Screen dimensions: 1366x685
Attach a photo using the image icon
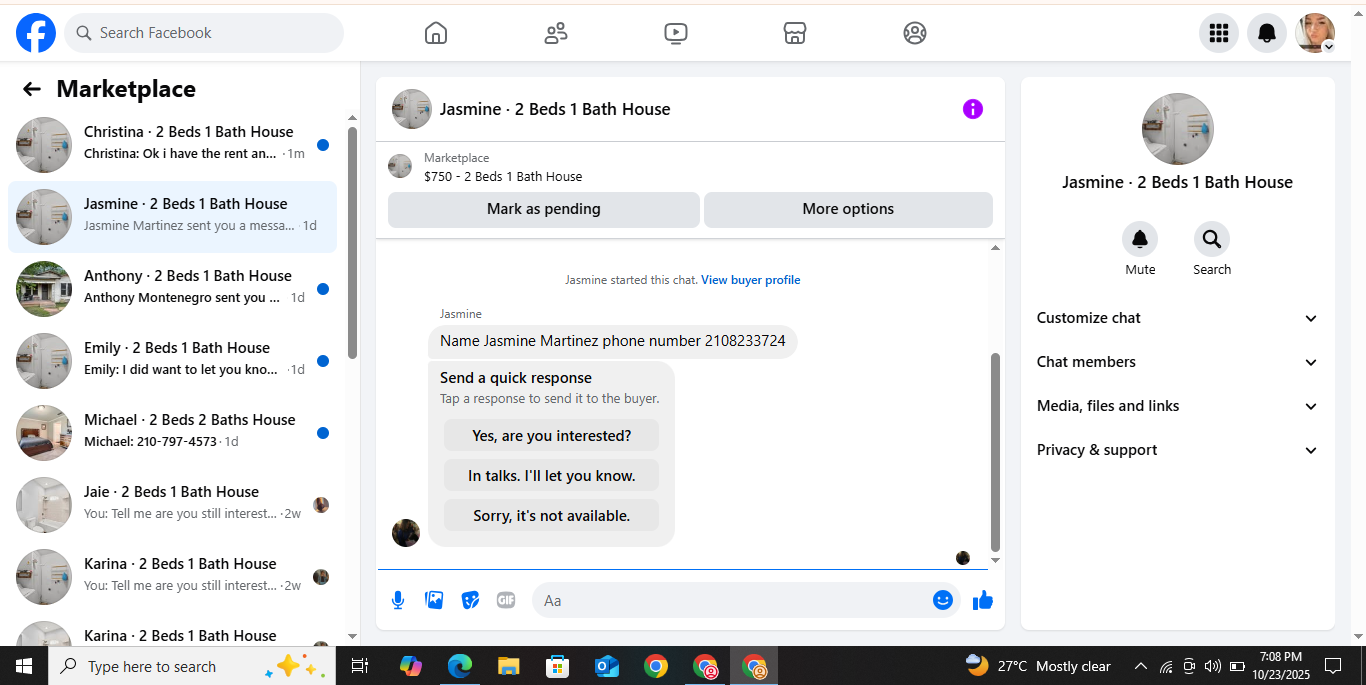(x=434, y=600)
